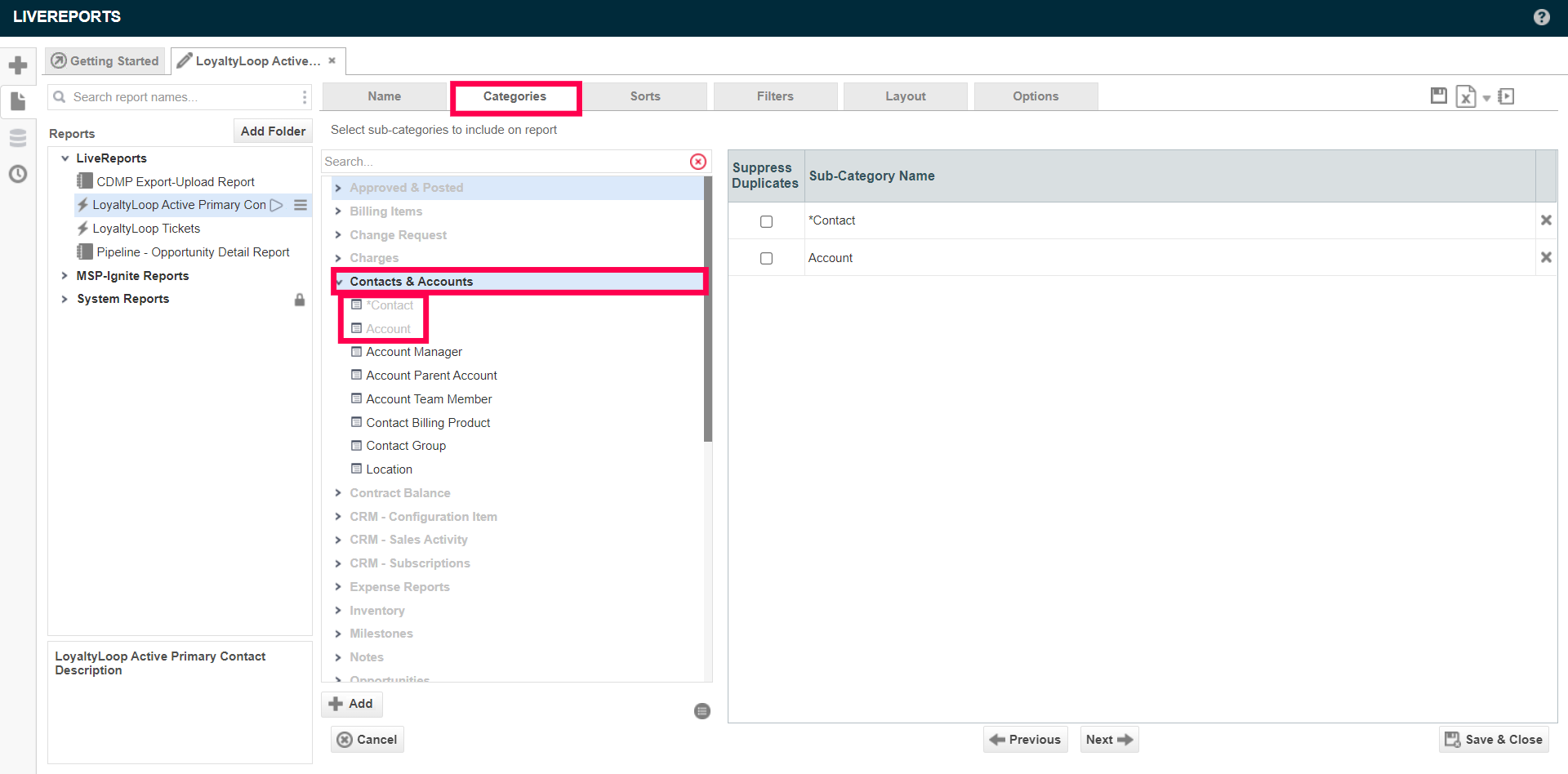Screen dimensions: 1568x774
Task: Click the Add Folder button
Action: (273, 131)
